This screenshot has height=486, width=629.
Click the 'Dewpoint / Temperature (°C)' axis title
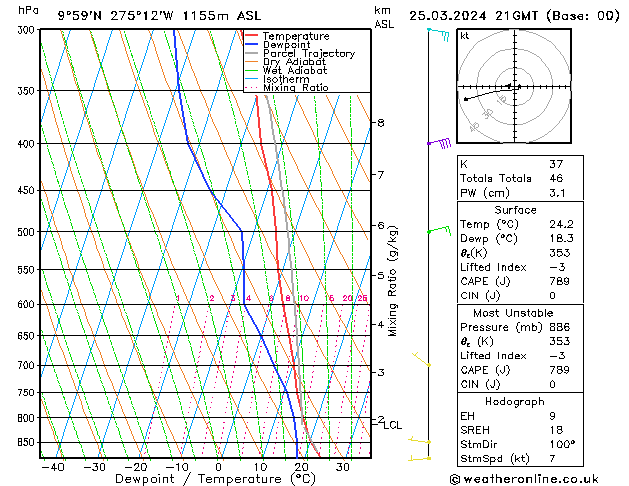(215, 479)
